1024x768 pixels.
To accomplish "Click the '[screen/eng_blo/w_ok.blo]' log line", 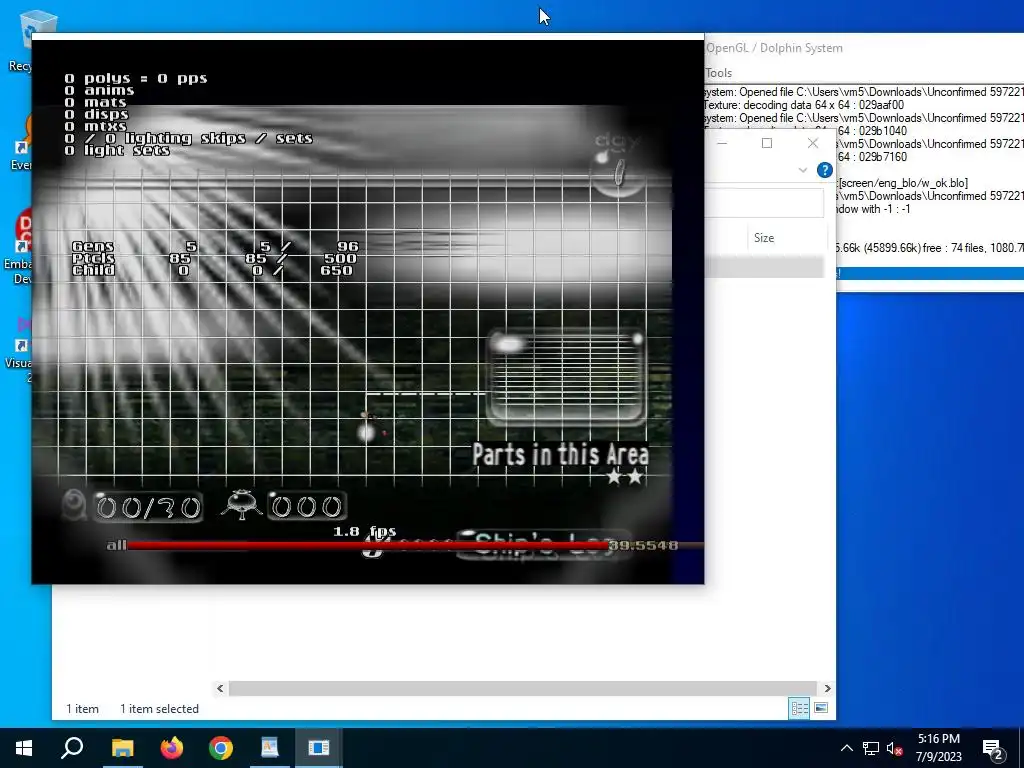I will tap(903, 183).
